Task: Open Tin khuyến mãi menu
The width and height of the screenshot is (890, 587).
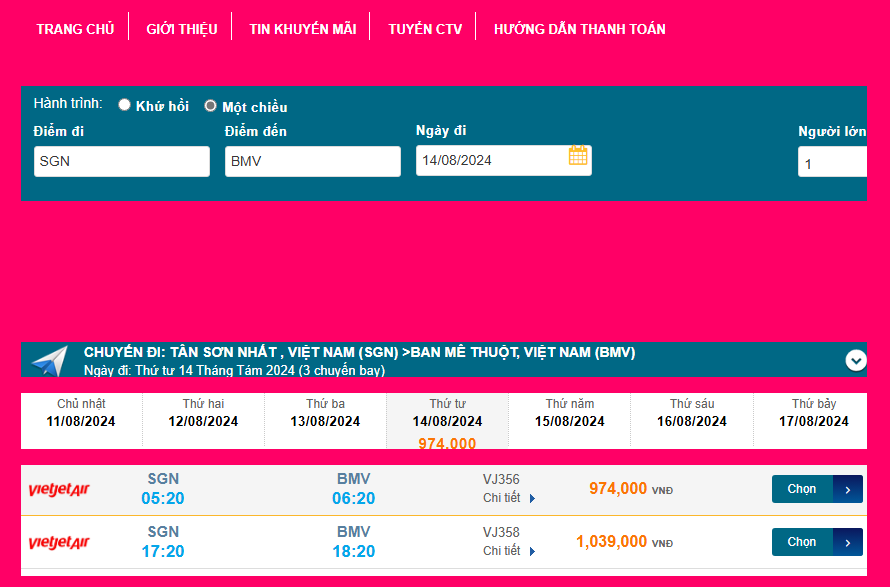Action: (302, 29)
